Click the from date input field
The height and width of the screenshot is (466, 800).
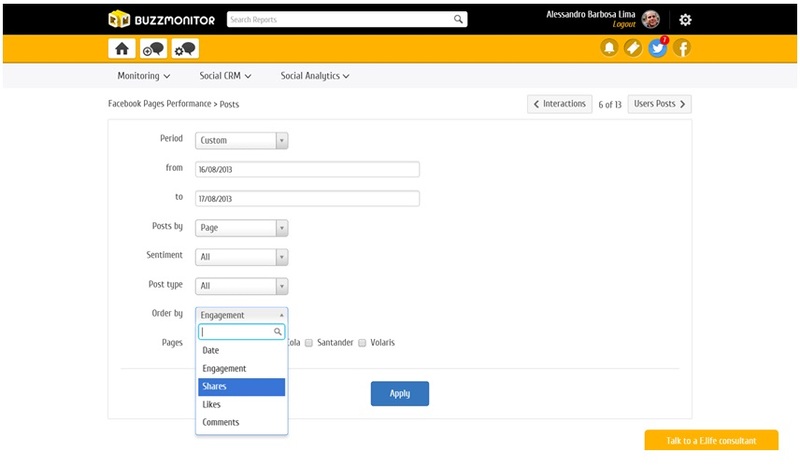tap(307, 170)
